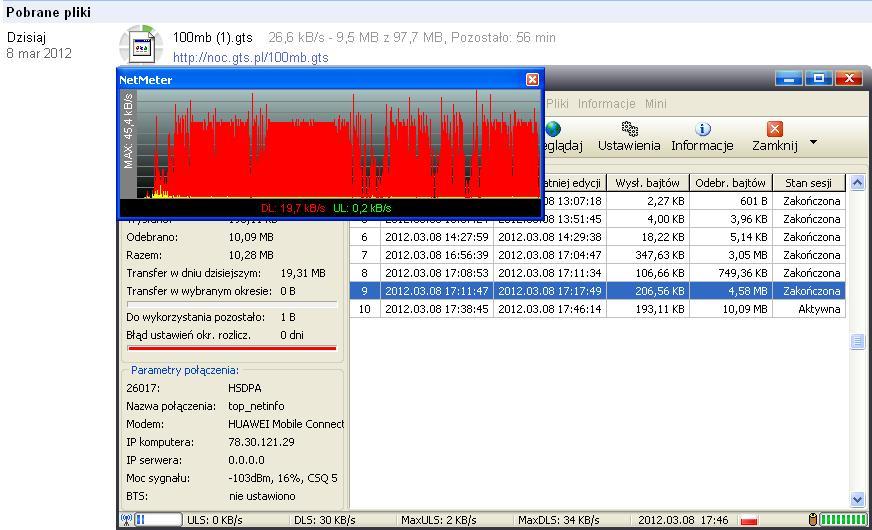Click the globe browse toolbar icon
This screenshot has width=872, height=530.
pos(554,130)
